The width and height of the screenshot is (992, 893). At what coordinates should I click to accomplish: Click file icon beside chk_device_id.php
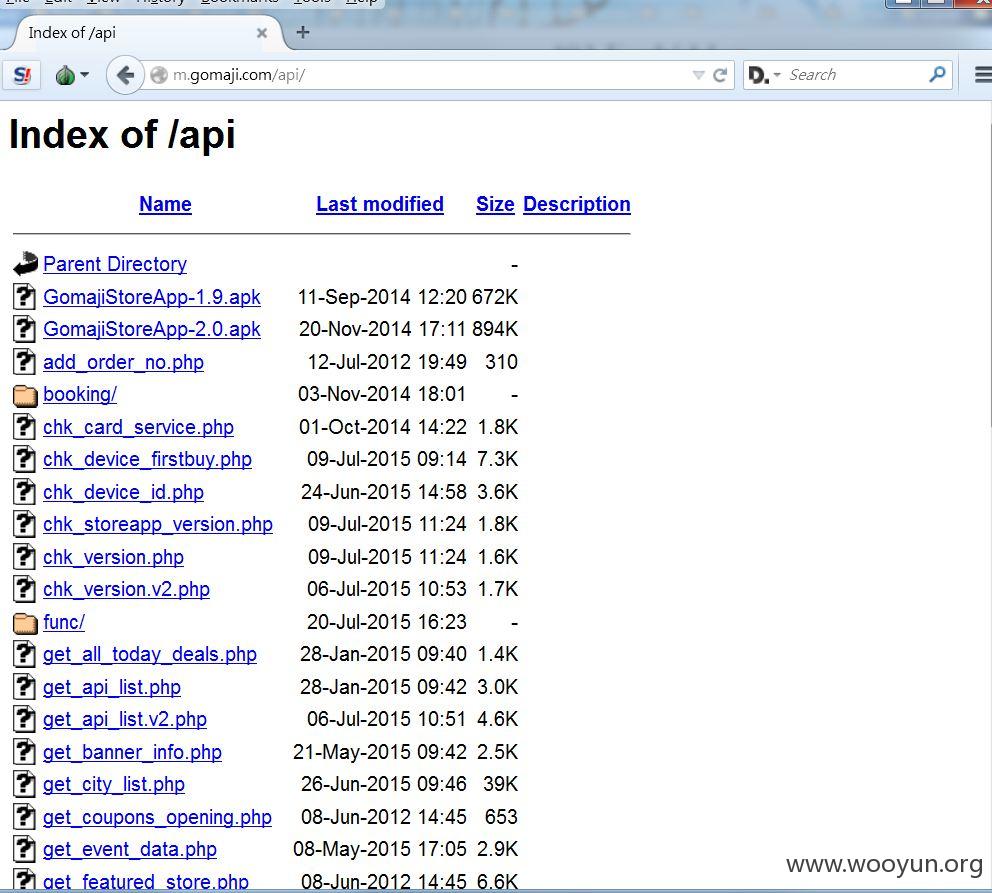[x=25, y=492]
